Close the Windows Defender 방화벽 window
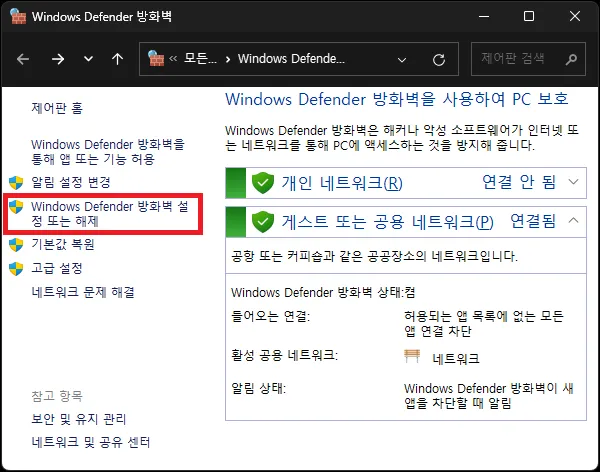The image size is (600, 472). 575,16
